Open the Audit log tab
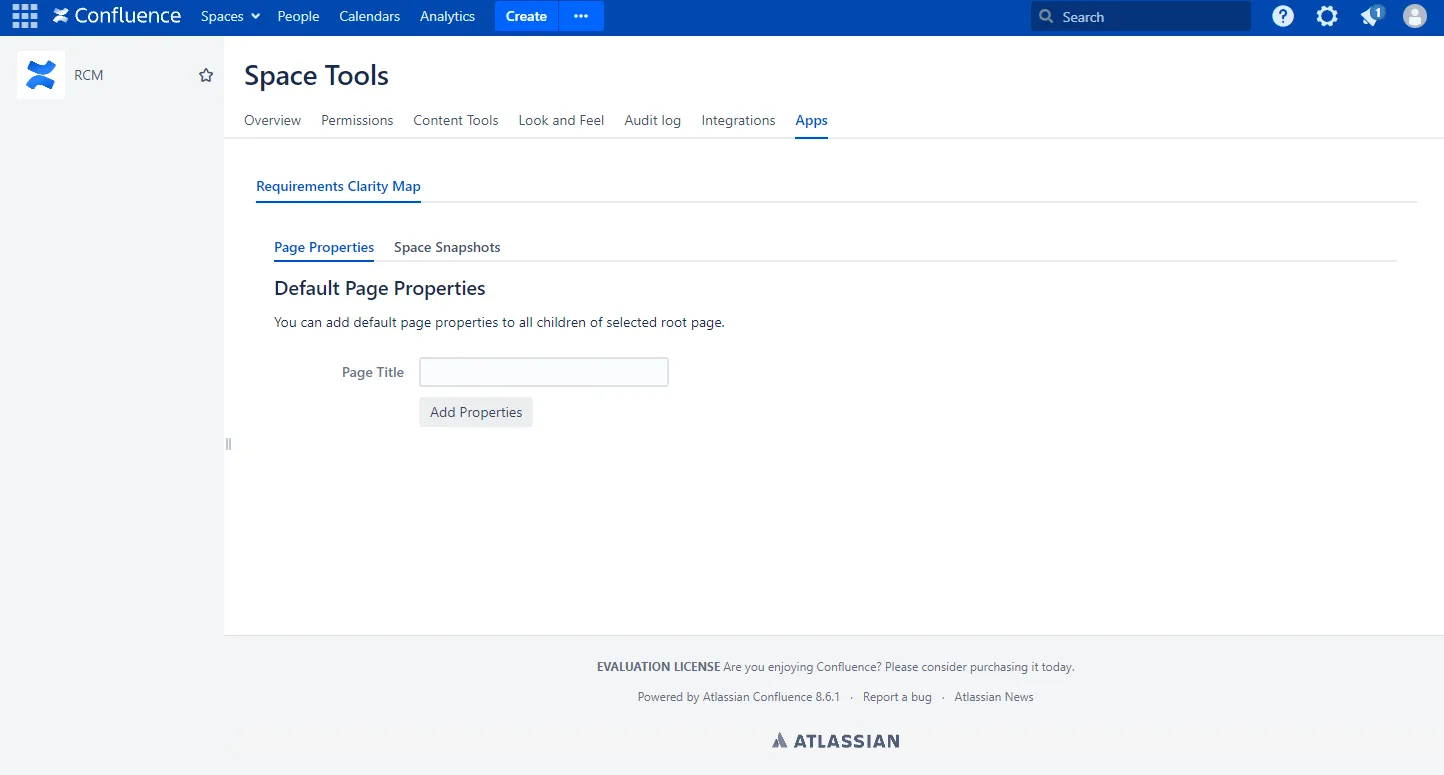The height and width of the screenshot is (775, 1444). coord(653,120)
